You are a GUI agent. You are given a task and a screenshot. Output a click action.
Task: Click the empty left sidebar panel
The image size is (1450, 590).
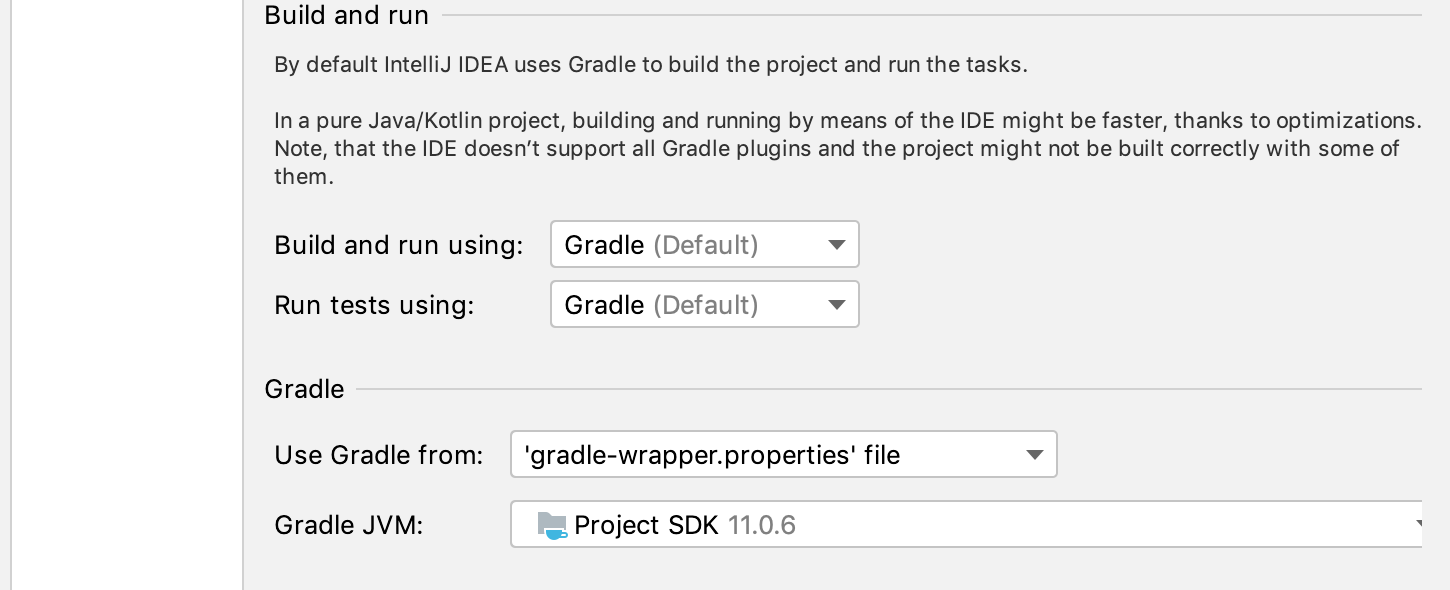(x=126, y=300)
